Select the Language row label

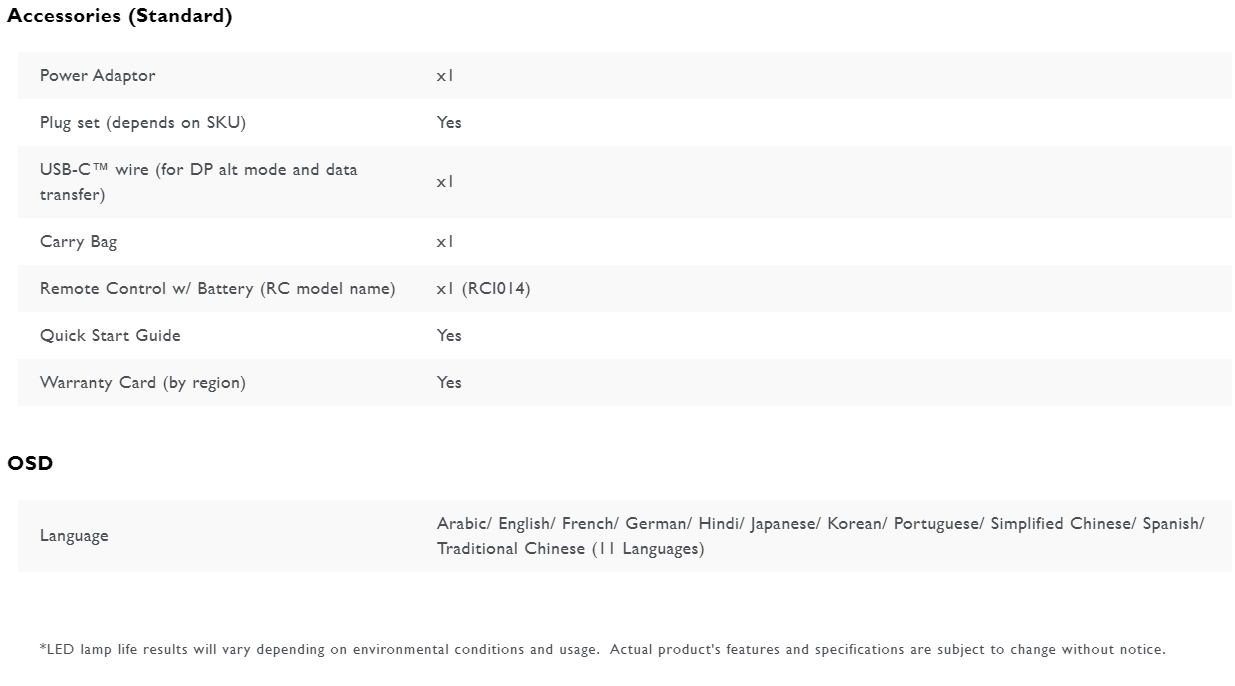click(x=74, y=536)
